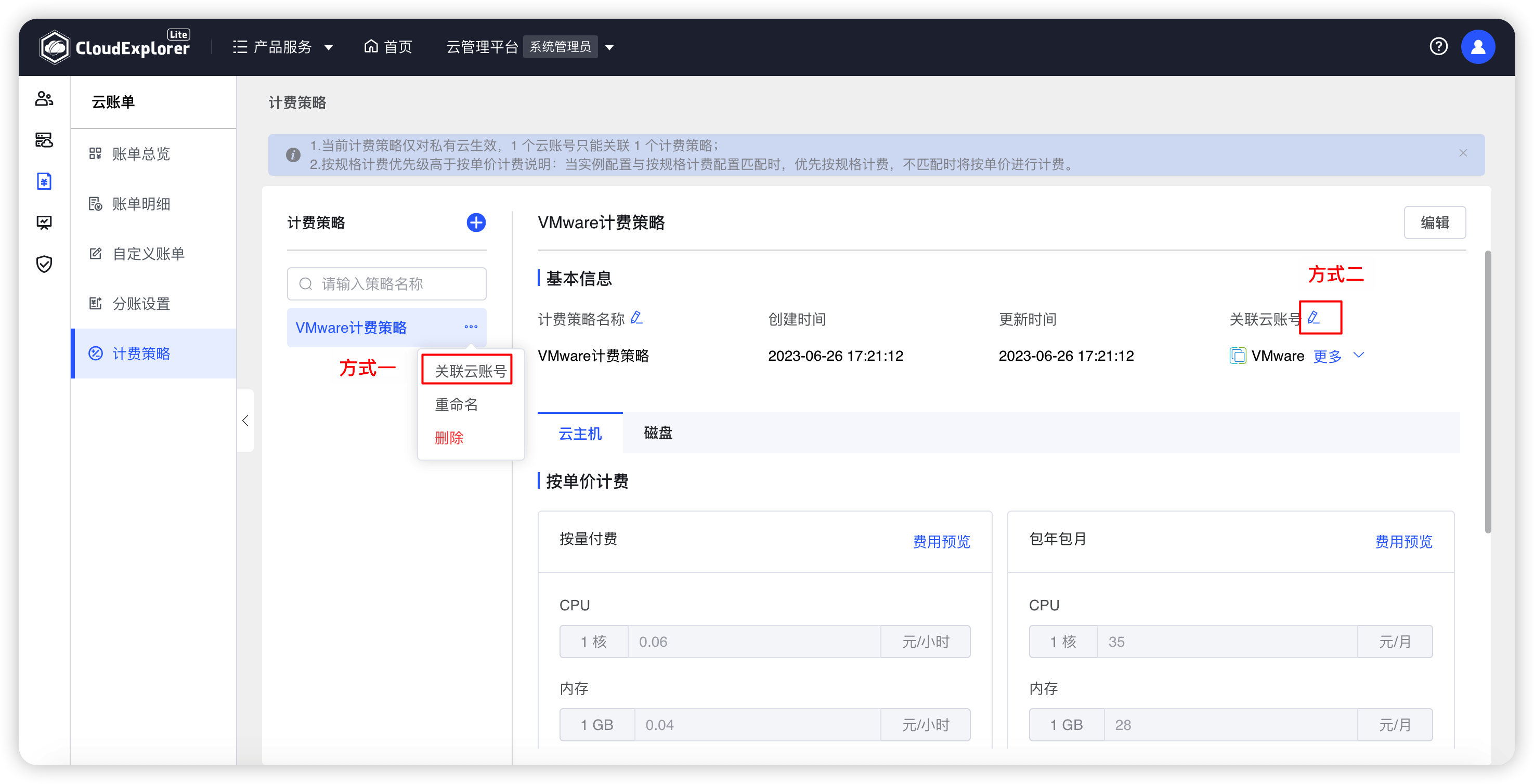
Task: Click the vertical scrollbar of policy details
Action: pos(1488,391)
